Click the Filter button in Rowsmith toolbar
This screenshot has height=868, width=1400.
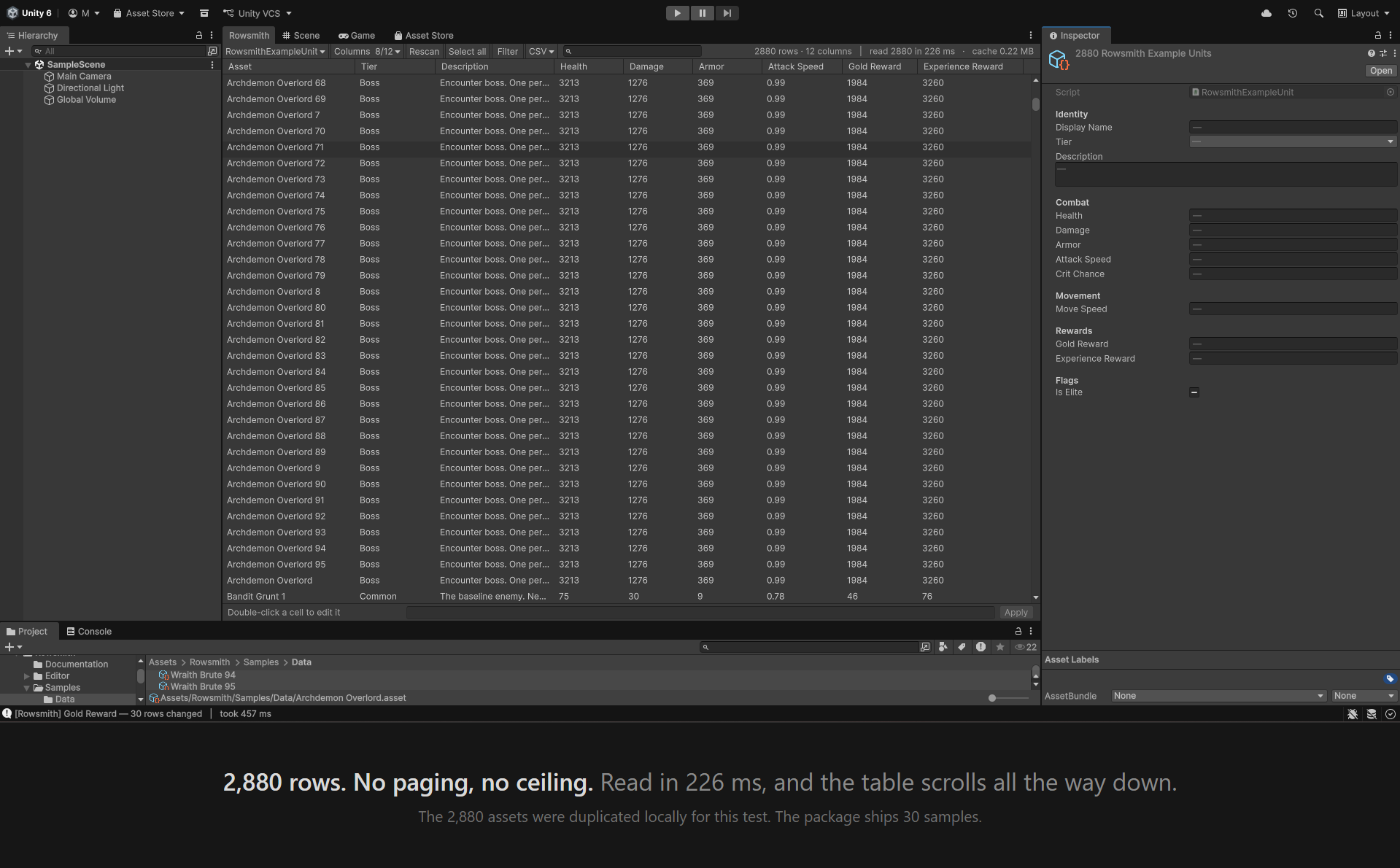tap(507, 51)
